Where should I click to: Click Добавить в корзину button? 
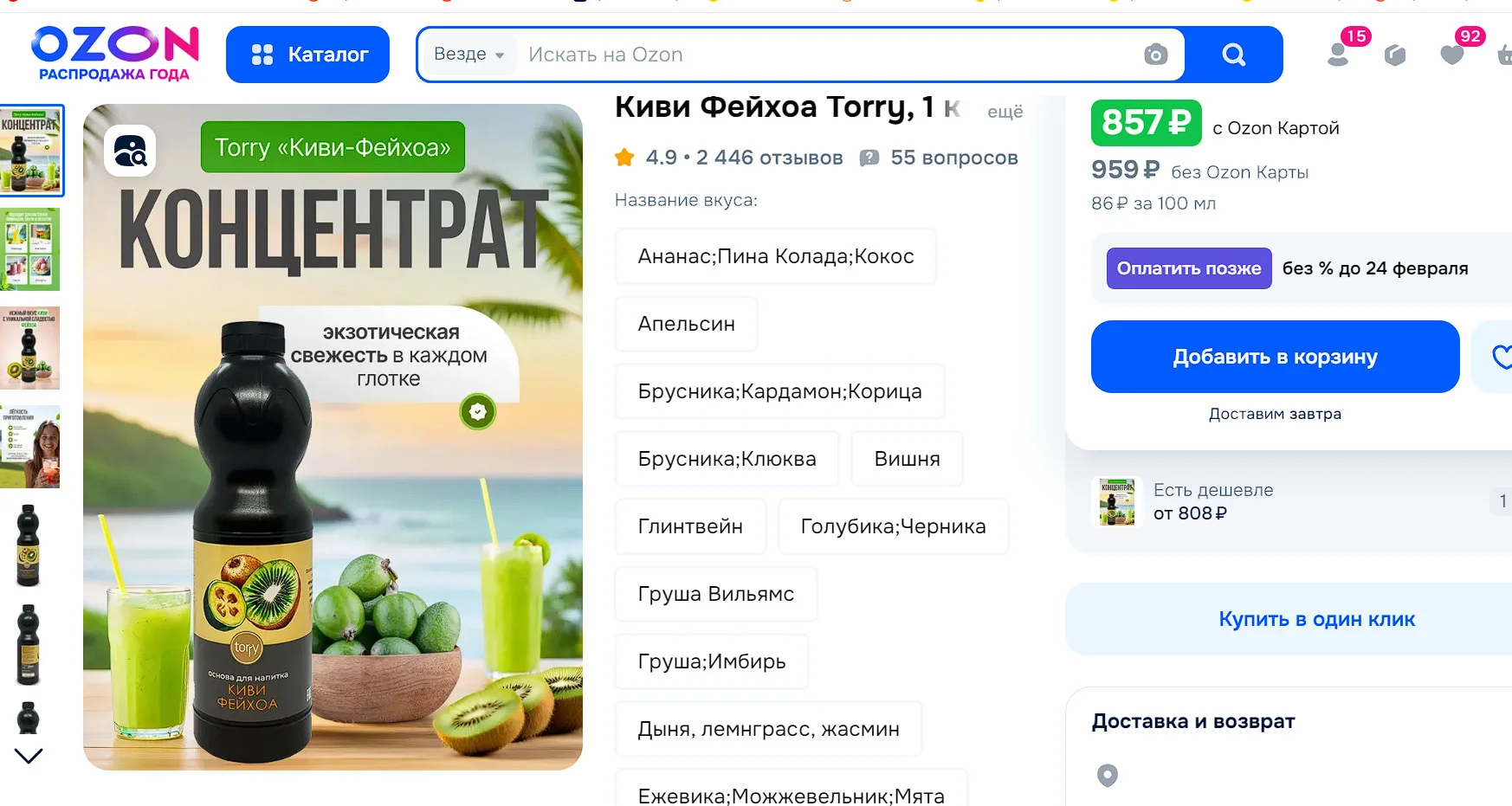(1275, 357)
